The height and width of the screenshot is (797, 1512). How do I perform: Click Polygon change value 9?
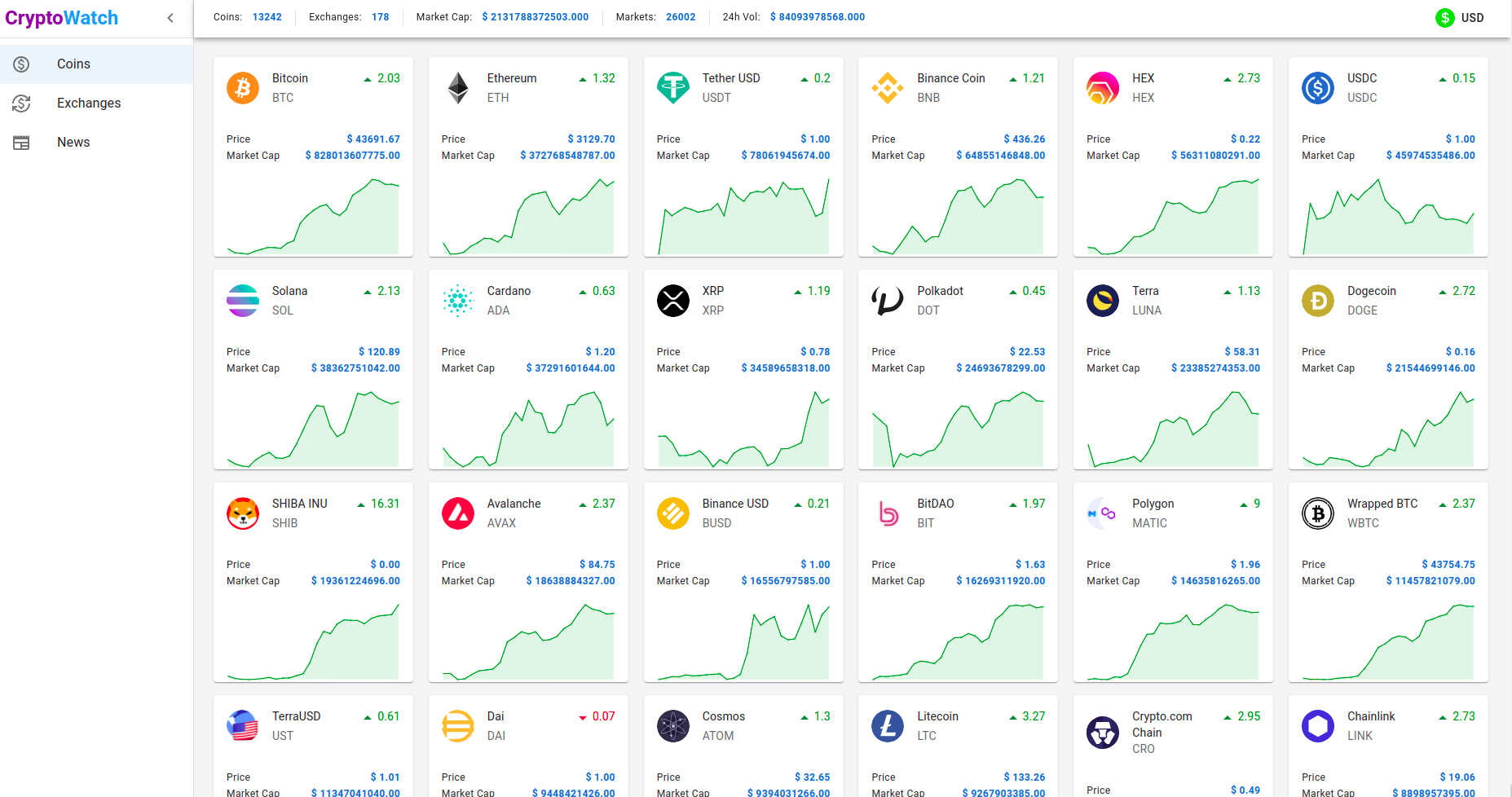(1257, 504)
